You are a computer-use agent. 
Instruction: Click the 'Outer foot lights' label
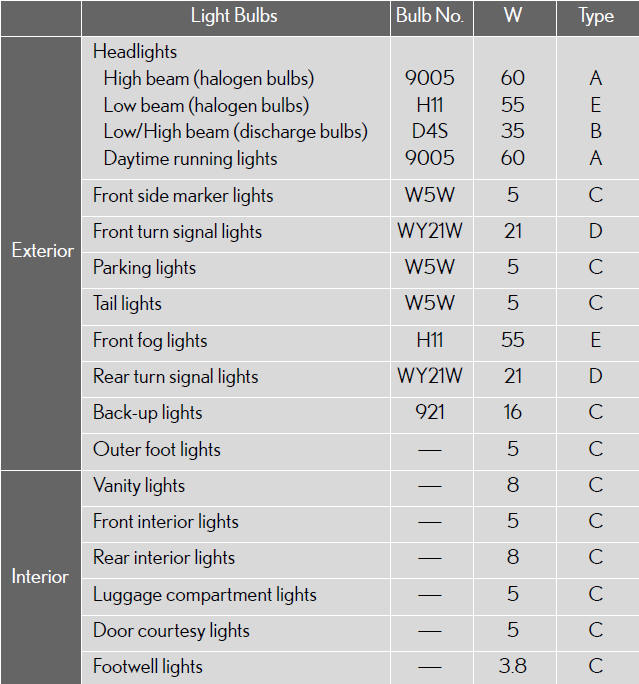157,450
